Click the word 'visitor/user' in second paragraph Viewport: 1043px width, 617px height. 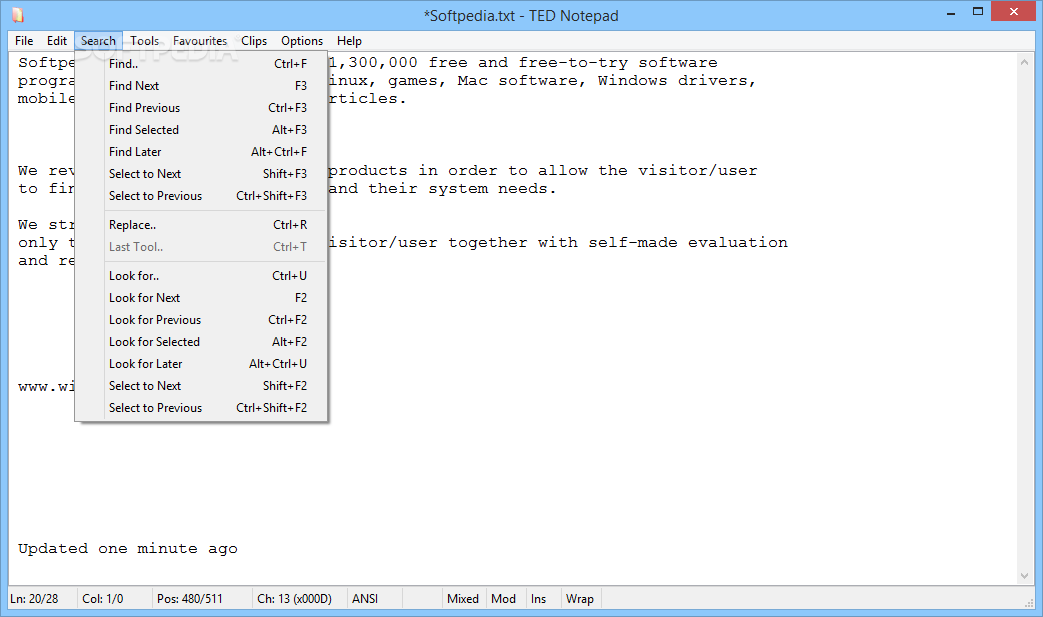[698, 171]
